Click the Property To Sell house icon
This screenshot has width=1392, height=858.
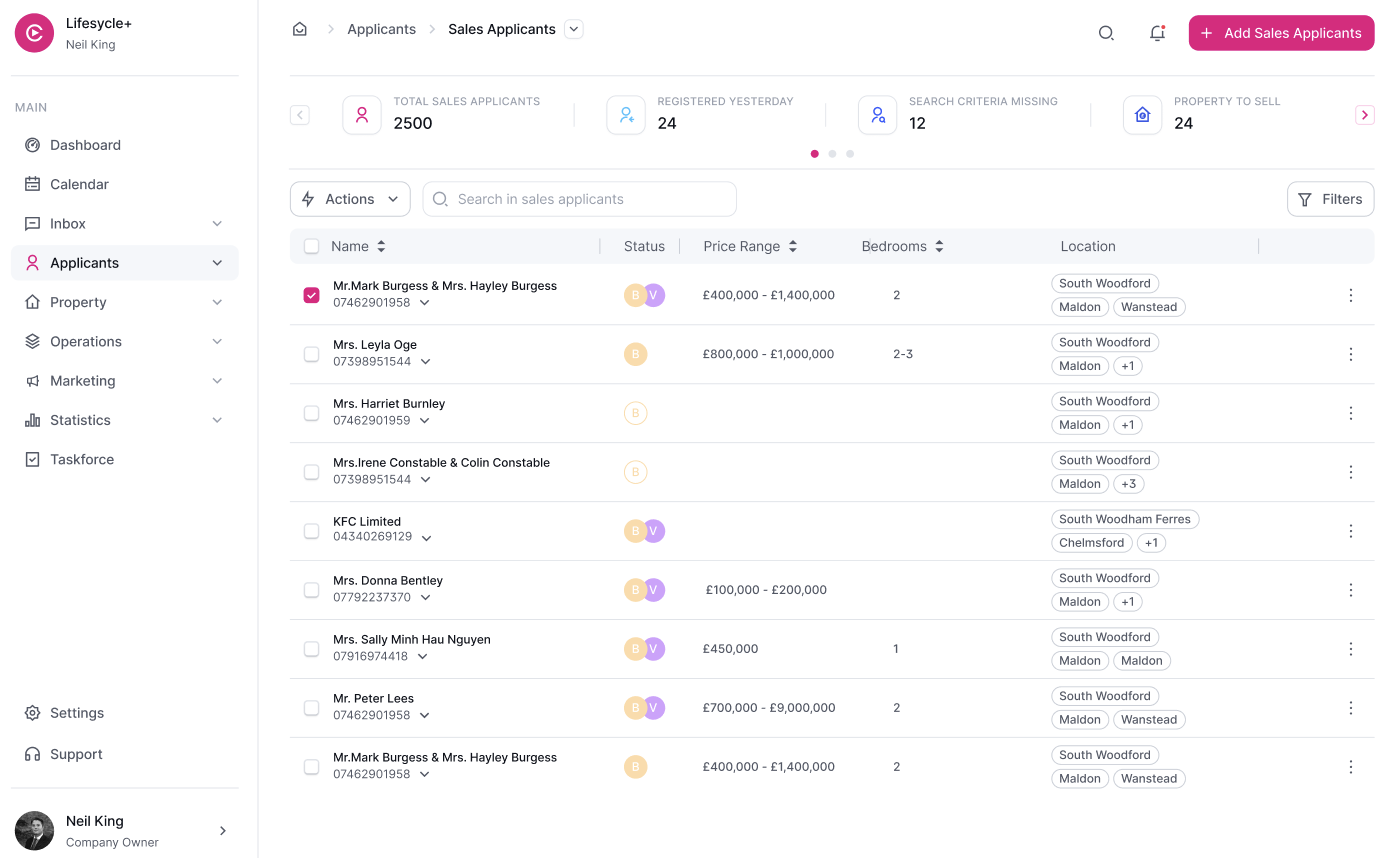[x=1142, y=114]
